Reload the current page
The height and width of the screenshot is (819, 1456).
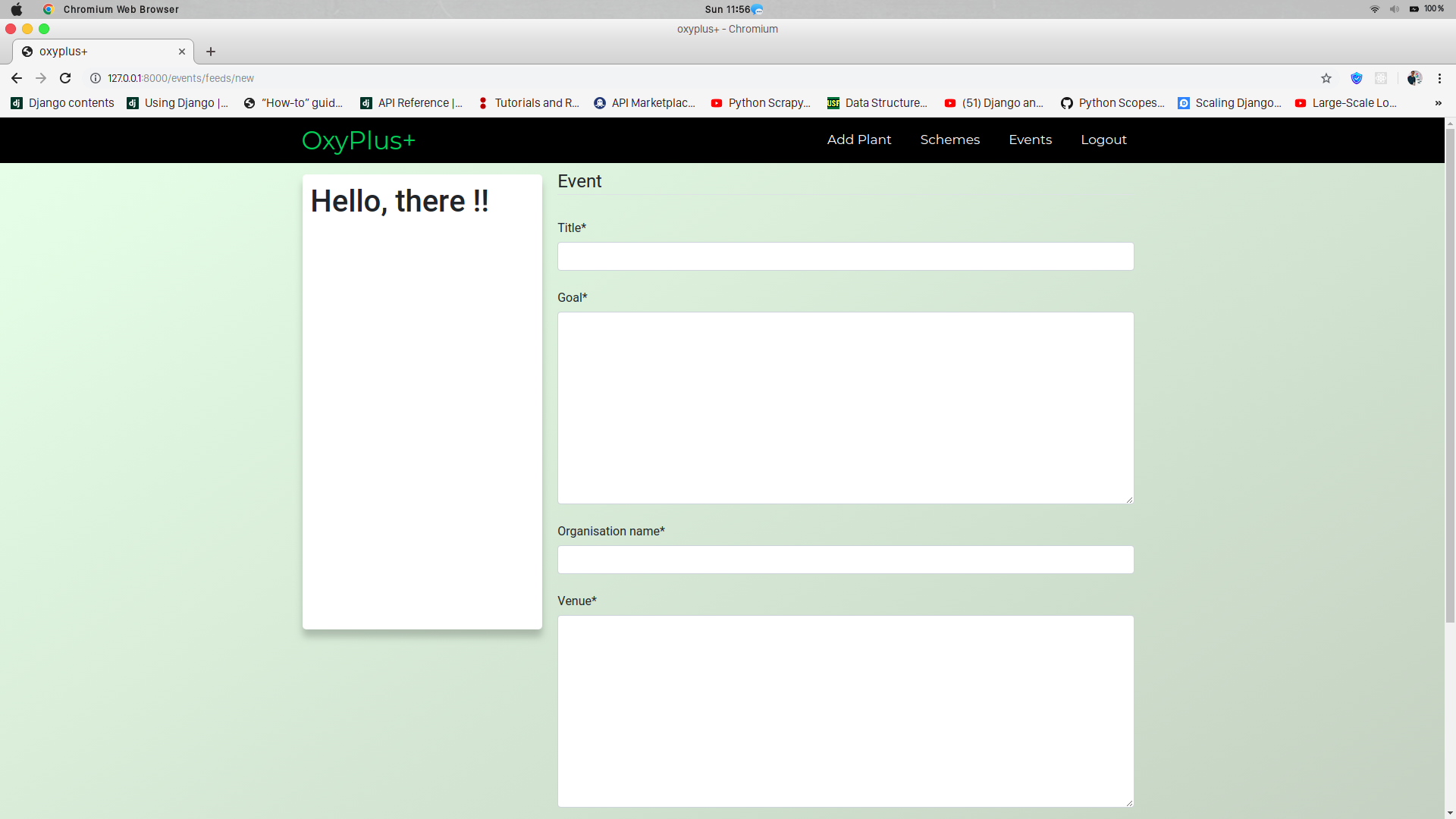pos(65,78)
